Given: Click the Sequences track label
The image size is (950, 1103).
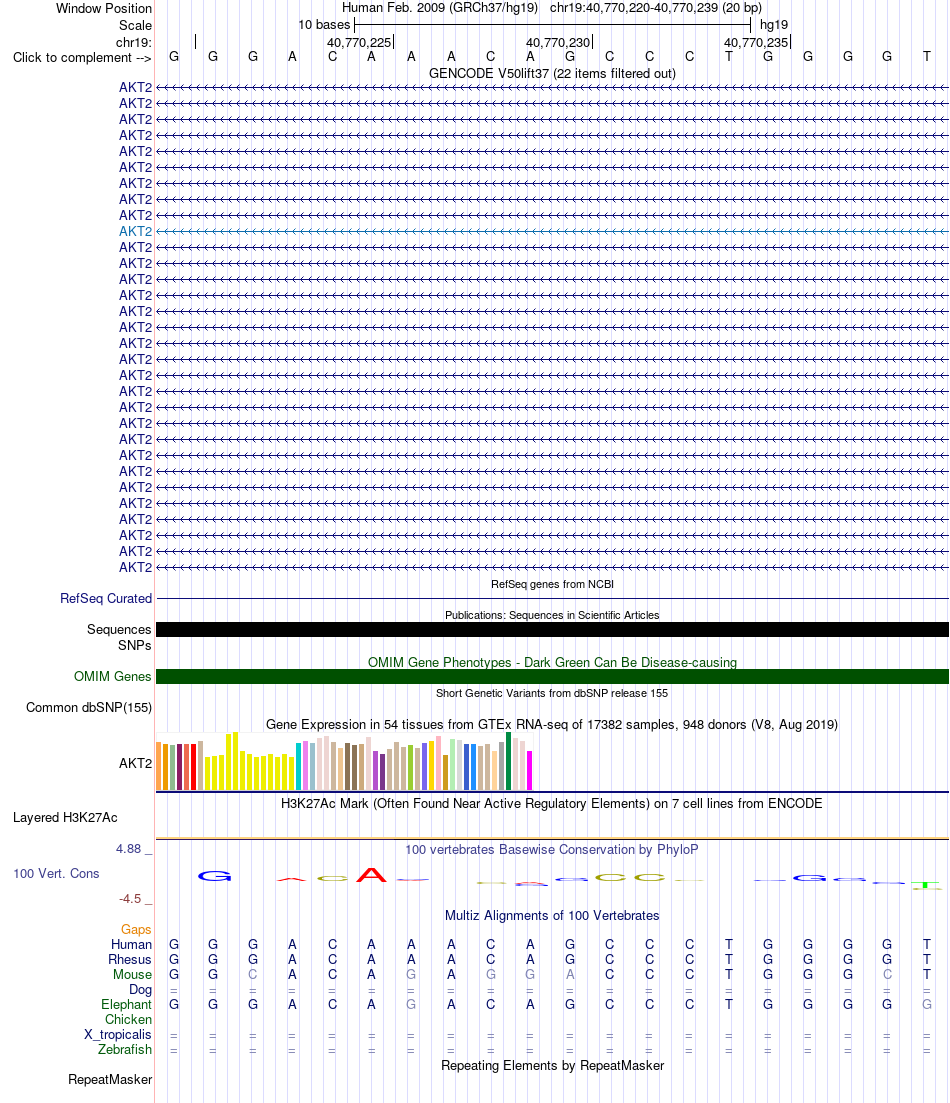Looking at the screenshot, I should (x=119, y=630).
